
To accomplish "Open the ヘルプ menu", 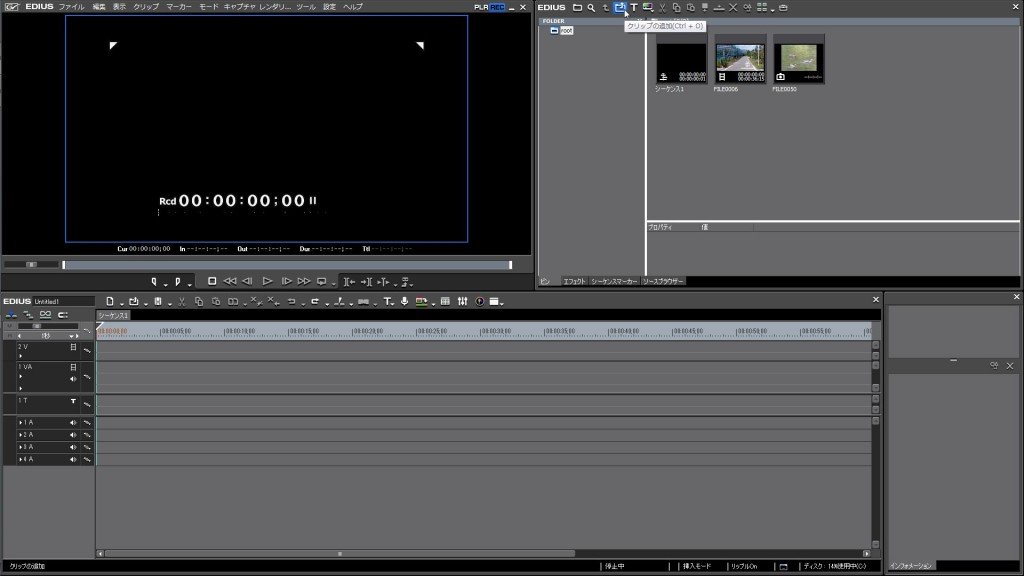I will (x=353, y=7).
